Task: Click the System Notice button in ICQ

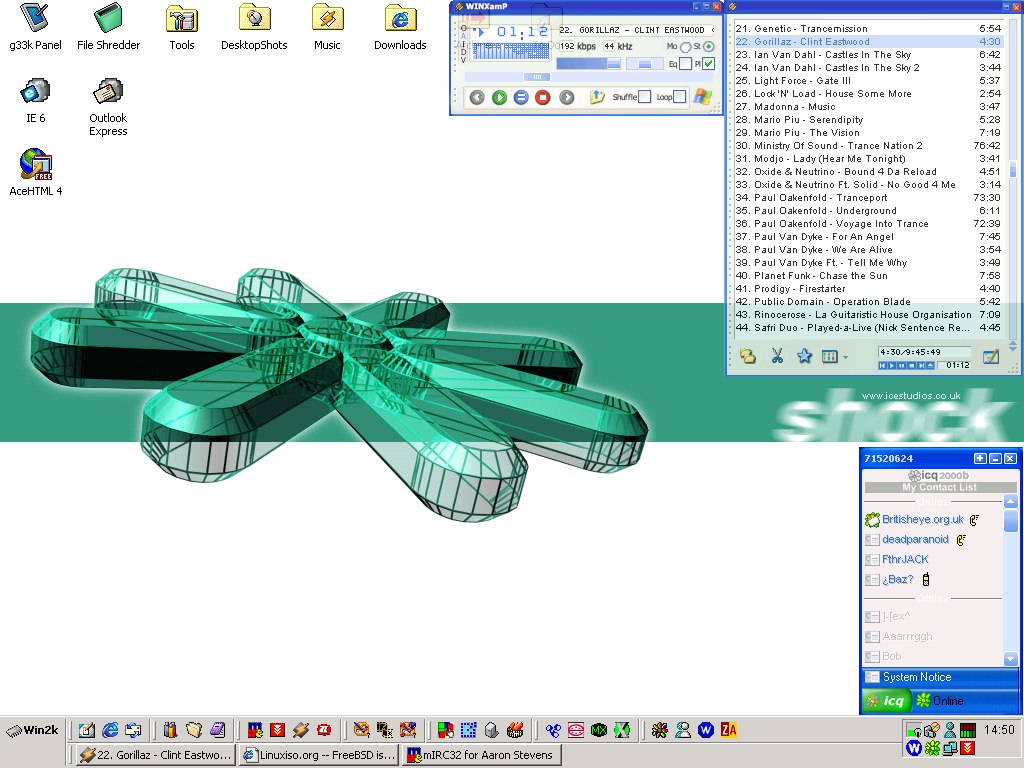Action: click(915, 677)
